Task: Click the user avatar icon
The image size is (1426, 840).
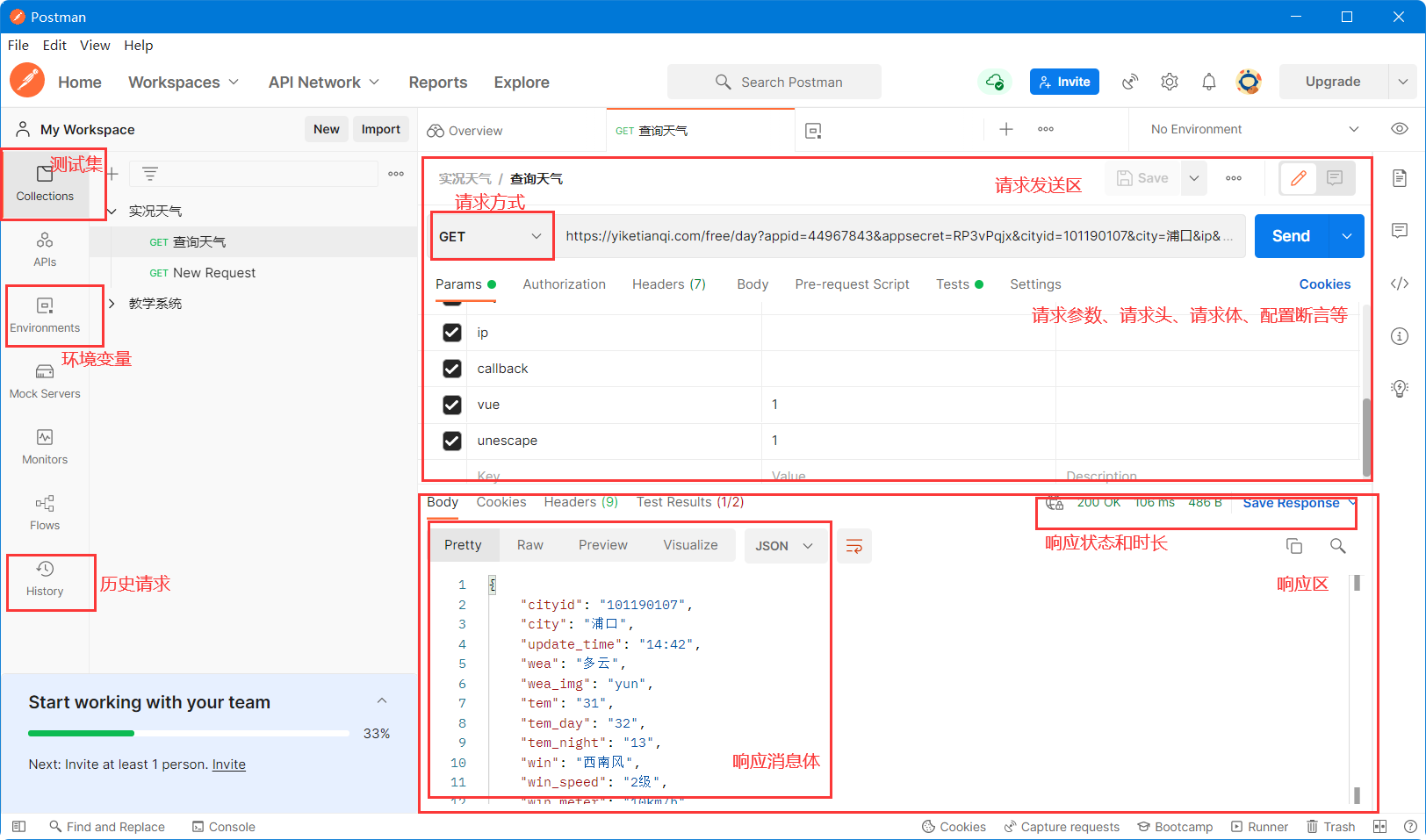Action: coord(1249,82)
